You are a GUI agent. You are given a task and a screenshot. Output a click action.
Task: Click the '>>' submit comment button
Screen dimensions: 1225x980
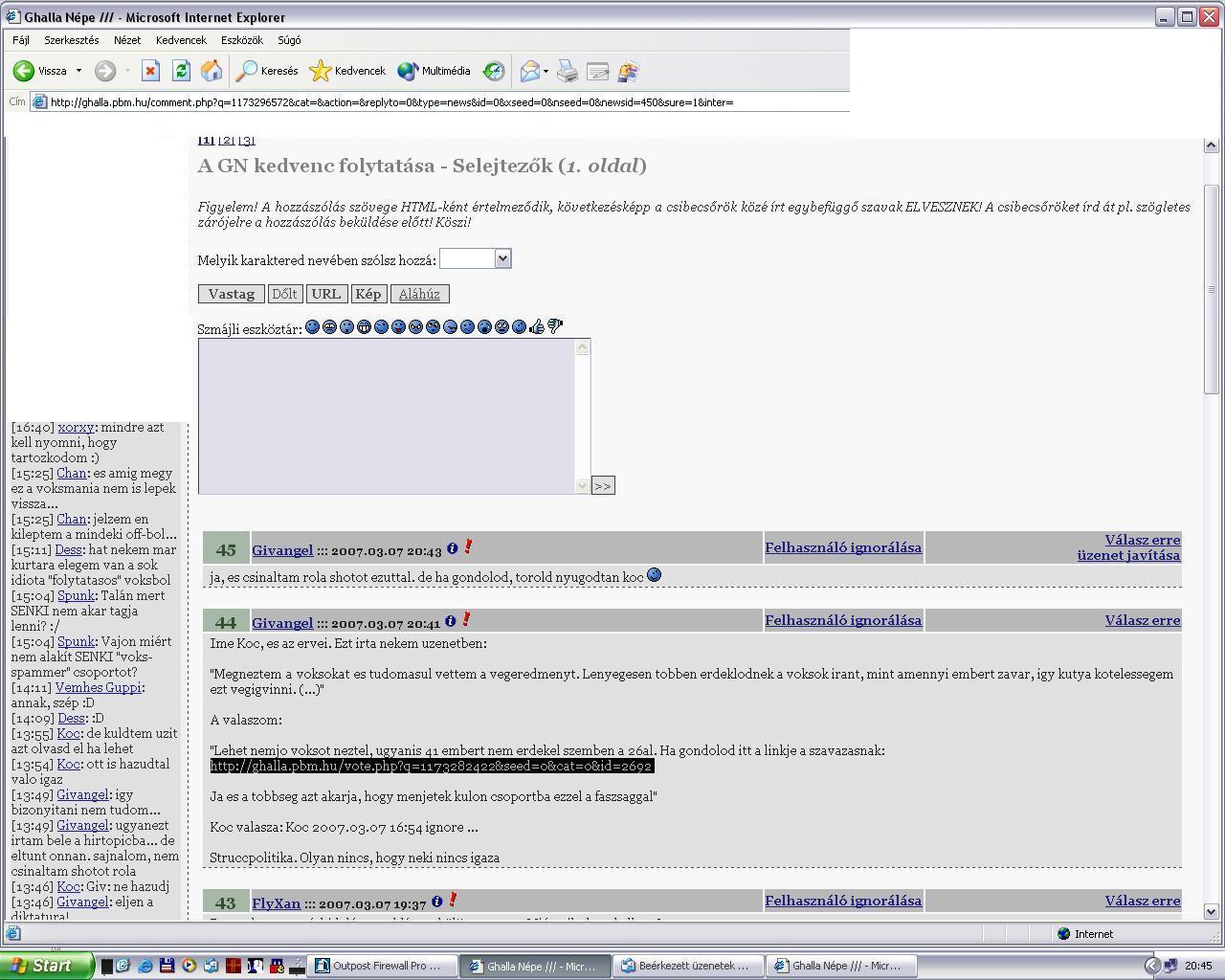602,486
